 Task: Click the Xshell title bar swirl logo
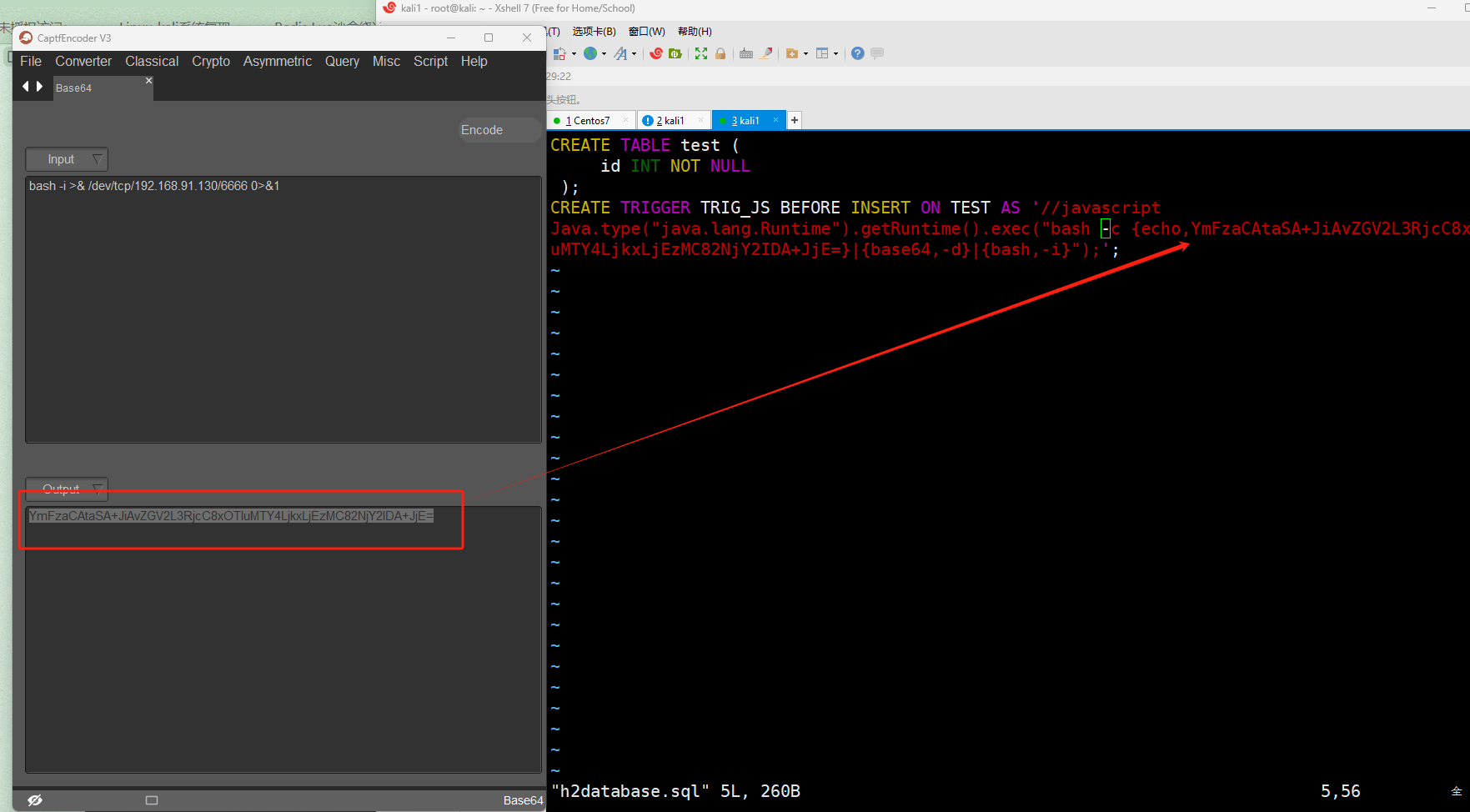click(x=389, y=8)
